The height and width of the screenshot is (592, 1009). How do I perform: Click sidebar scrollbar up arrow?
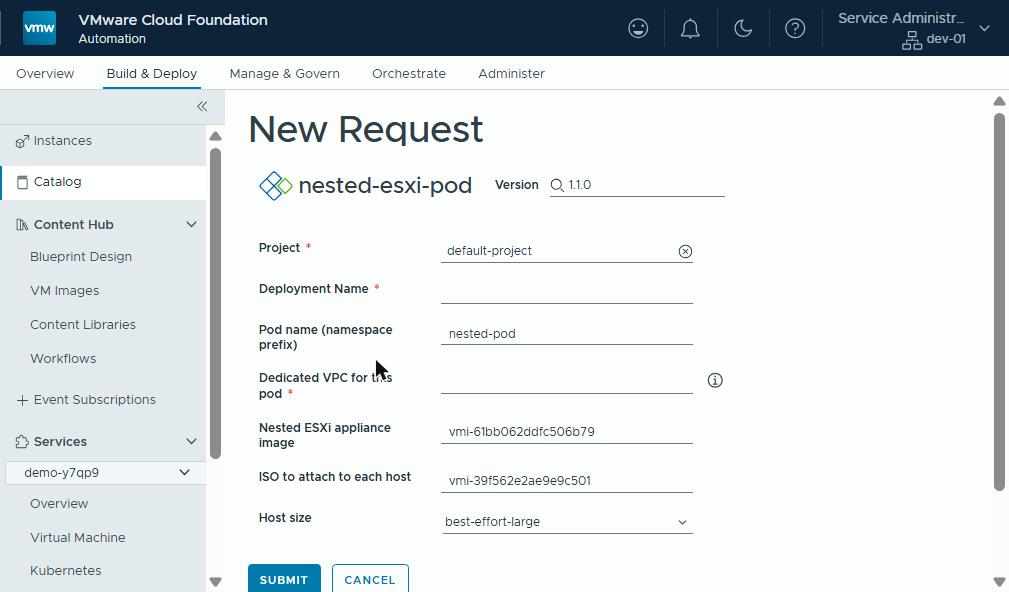[x=216, y=136]
